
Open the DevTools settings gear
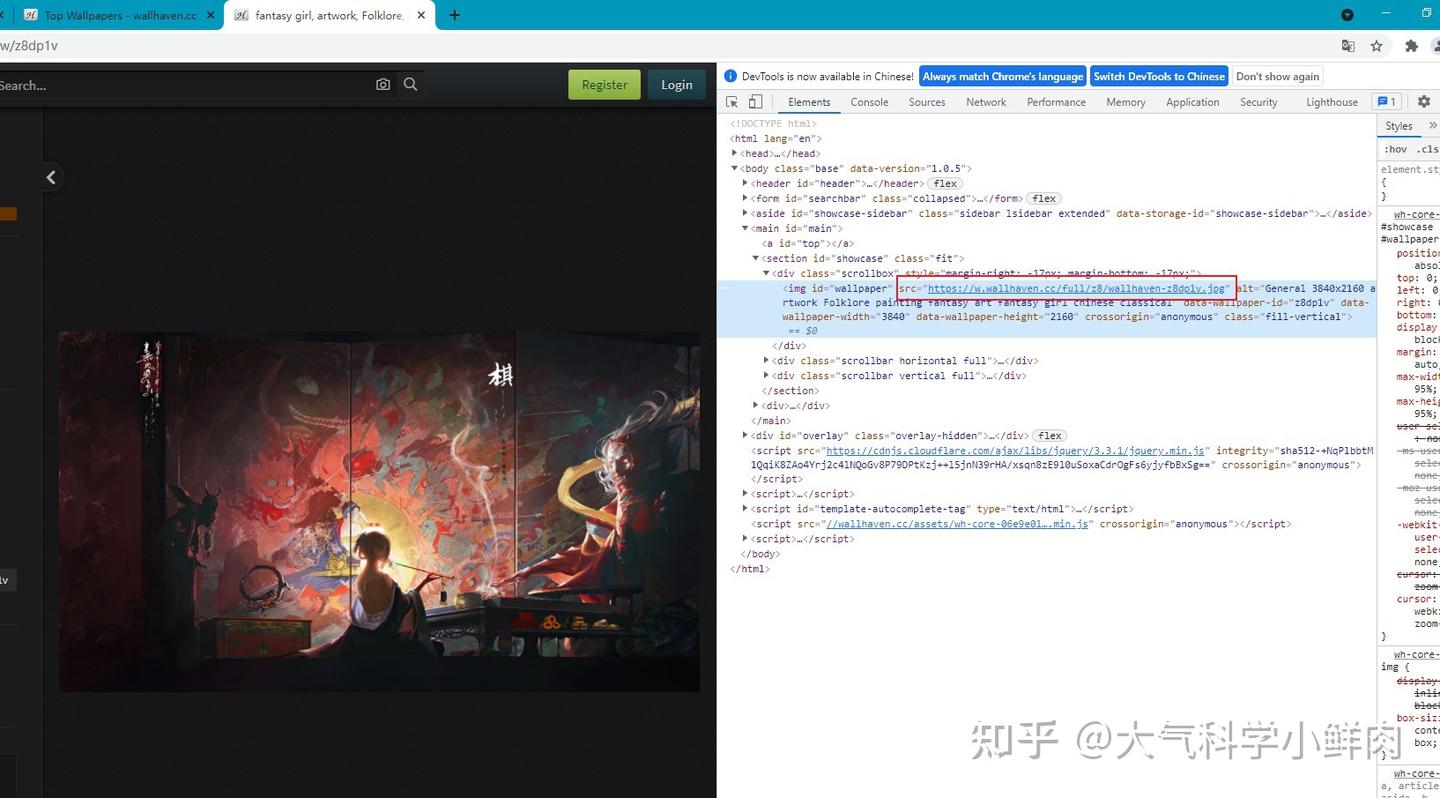tap(1424, 101)
